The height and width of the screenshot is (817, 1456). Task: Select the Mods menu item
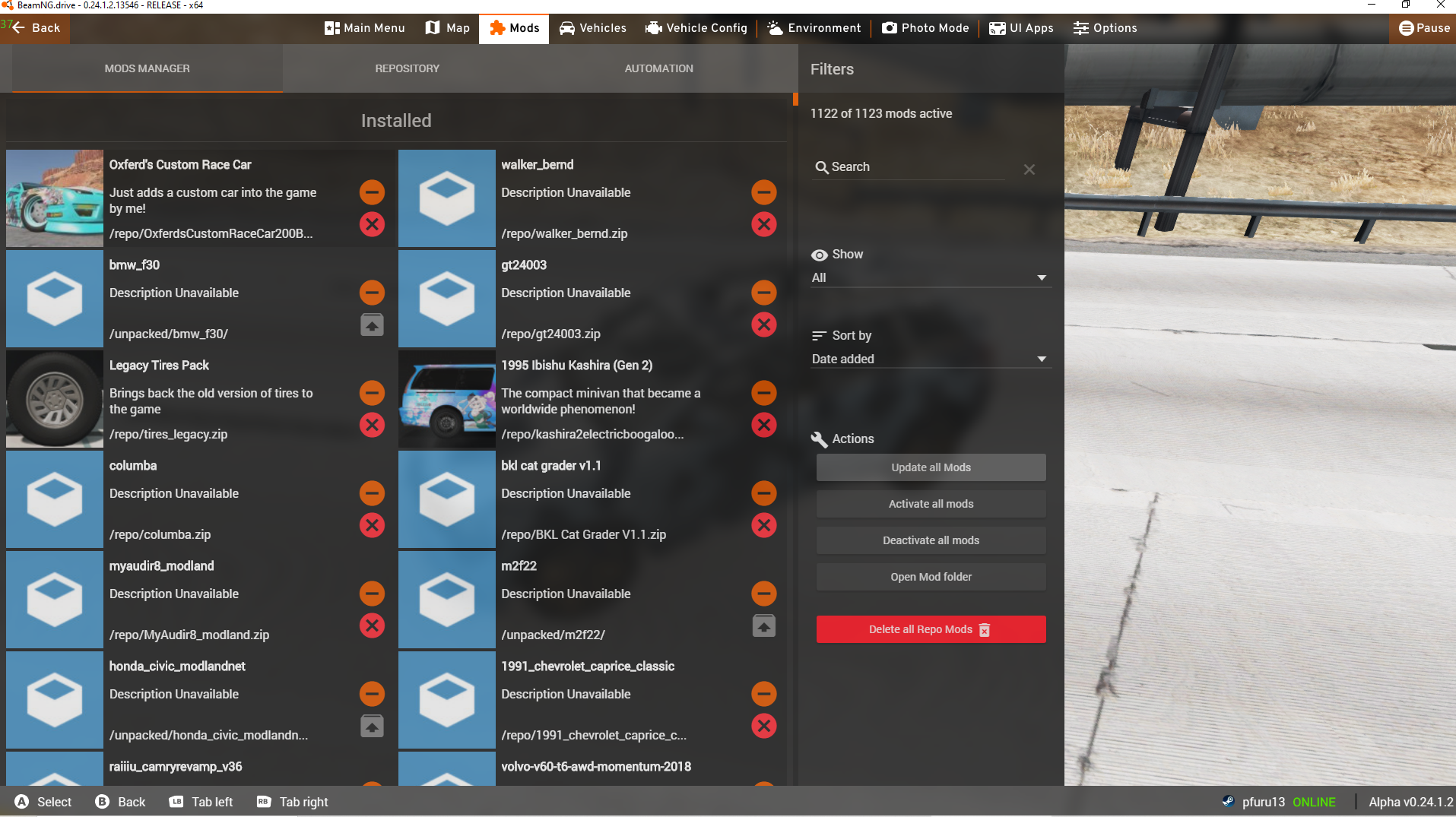point(514,28)
